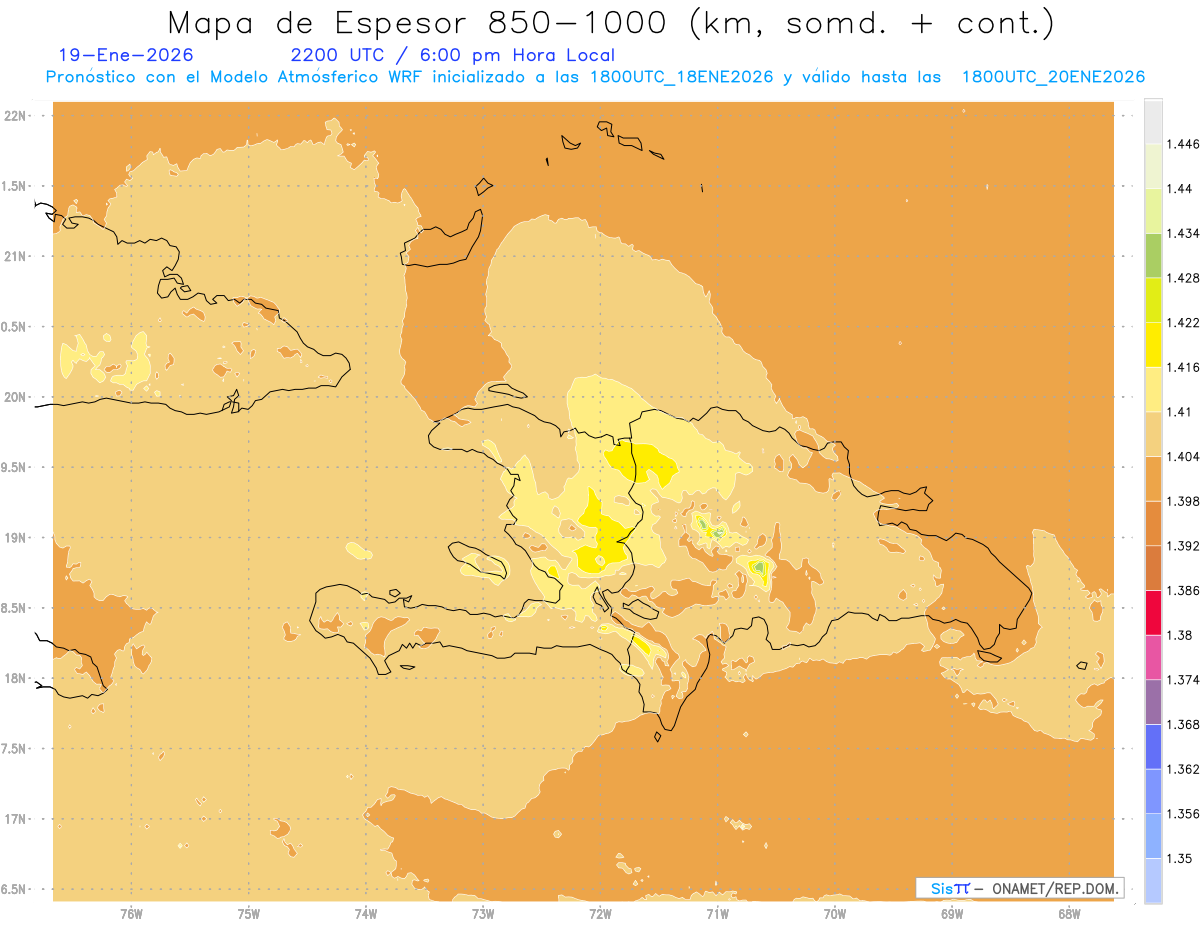
Task: Click the legend value '1.41'
Action: [1180, 412]
